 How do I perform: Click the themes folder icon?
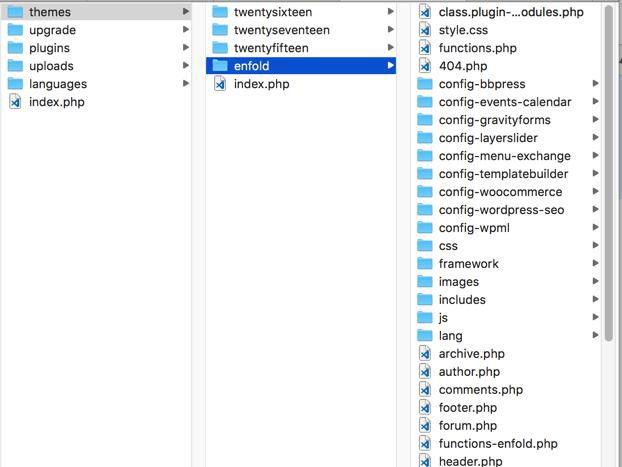click(x=15, y=12)
